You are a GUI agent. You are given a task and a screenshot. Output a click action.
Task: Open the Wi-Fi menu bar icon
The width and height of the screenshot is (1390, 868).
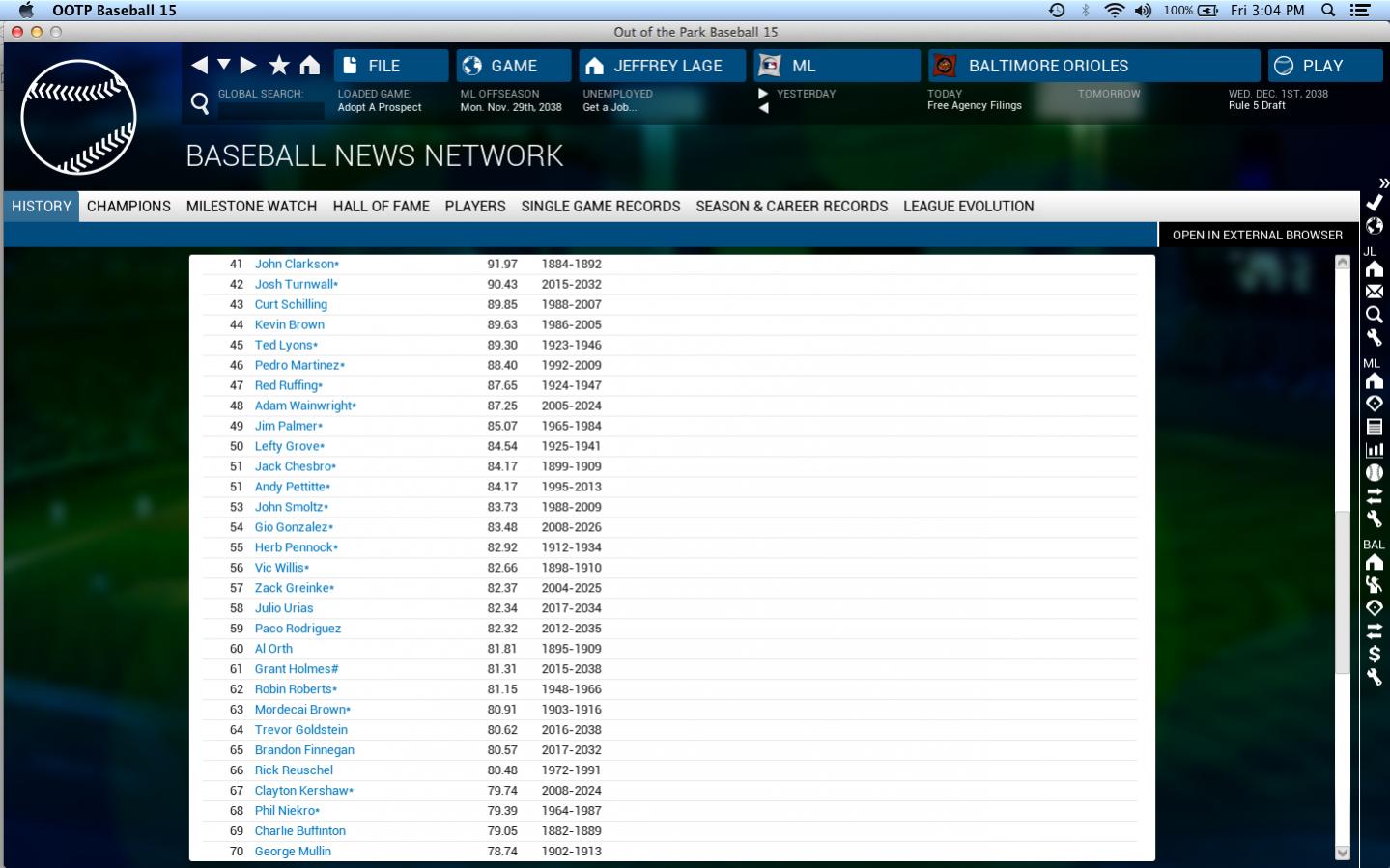(1114, 10)
